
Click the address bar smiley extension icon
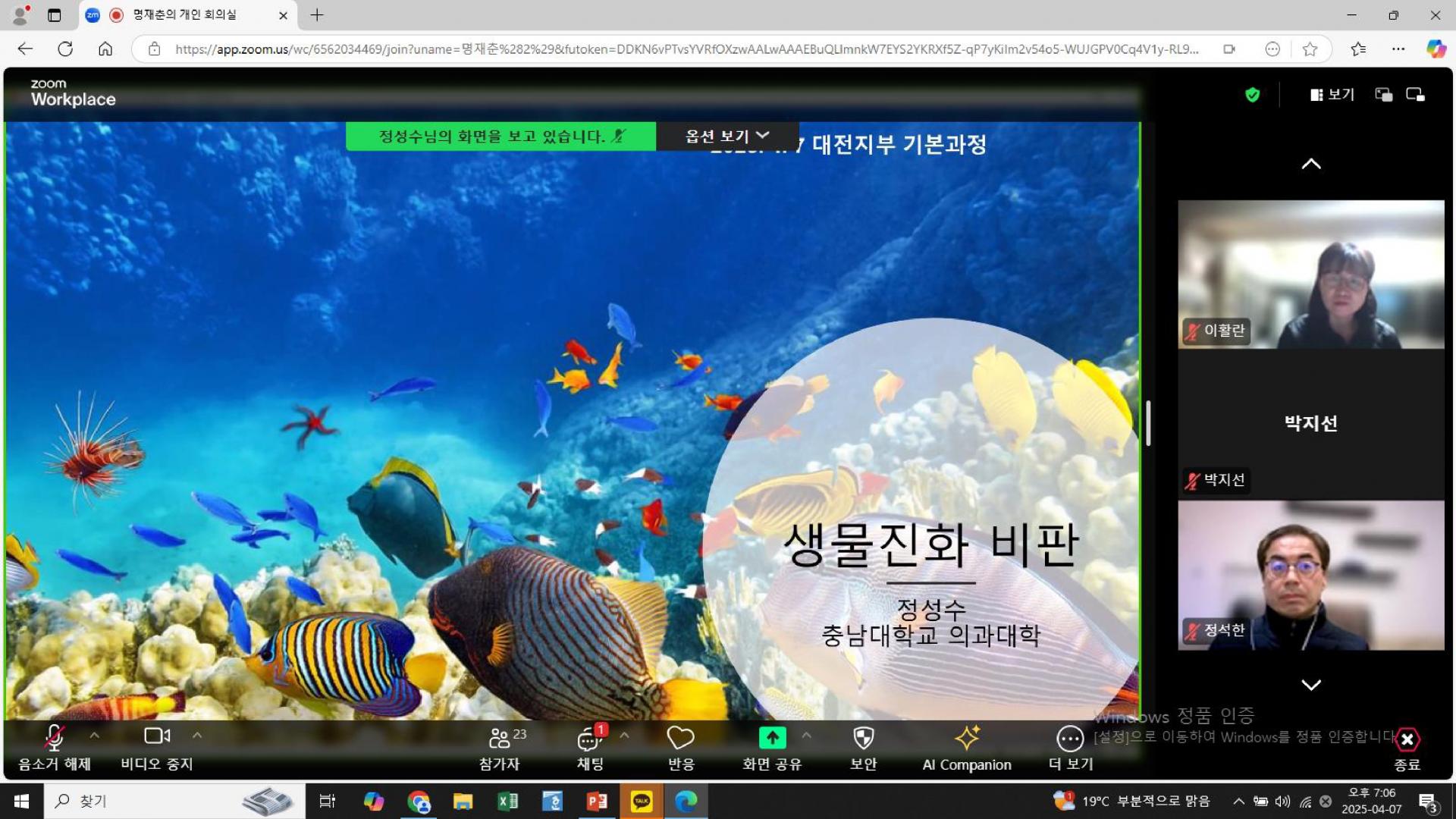(1272, 49)
